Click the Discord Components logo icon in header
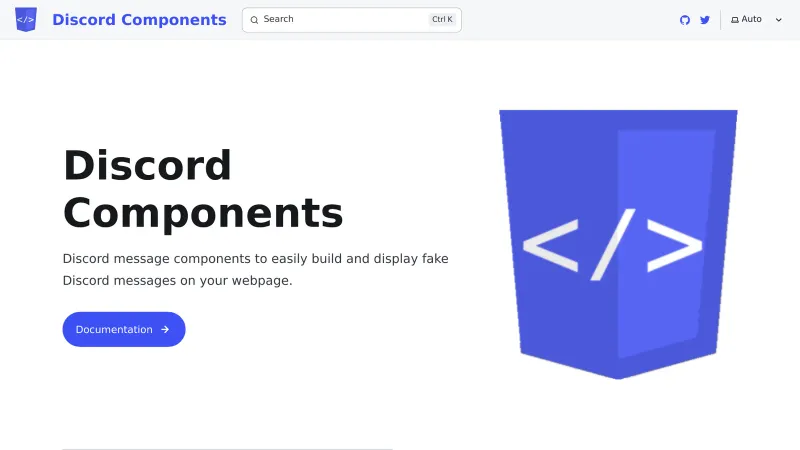The image size is (800, 450). click(26, 19)
